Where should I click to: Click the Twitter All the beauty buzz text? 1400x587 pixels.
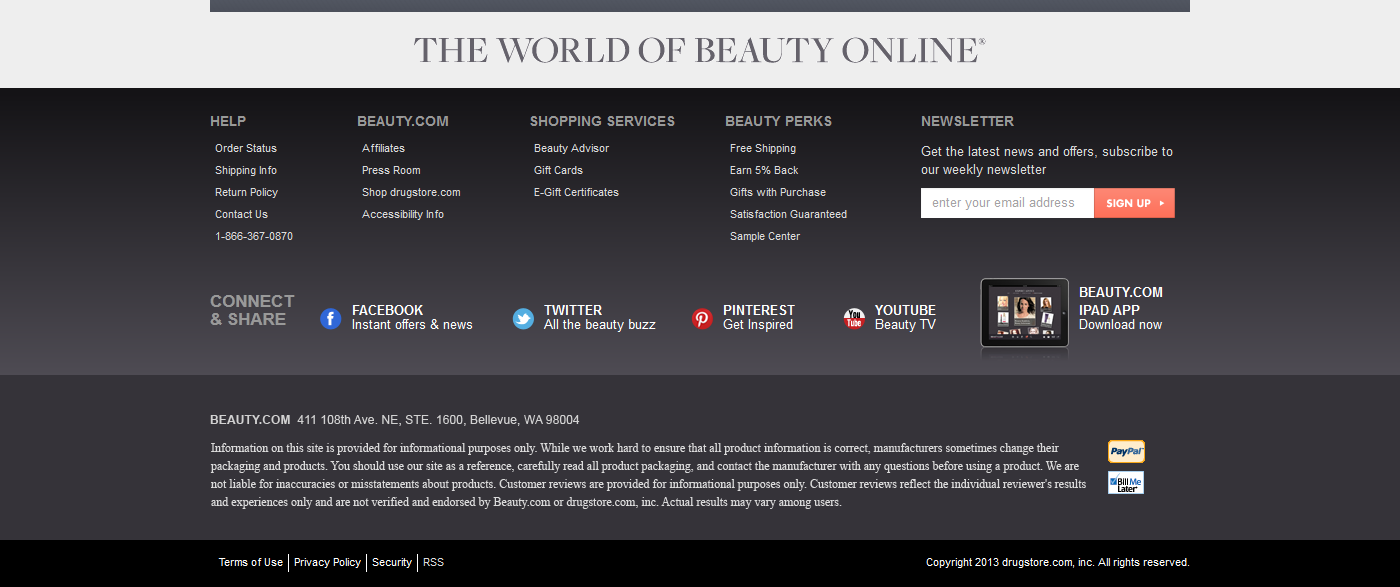point(600,325)
